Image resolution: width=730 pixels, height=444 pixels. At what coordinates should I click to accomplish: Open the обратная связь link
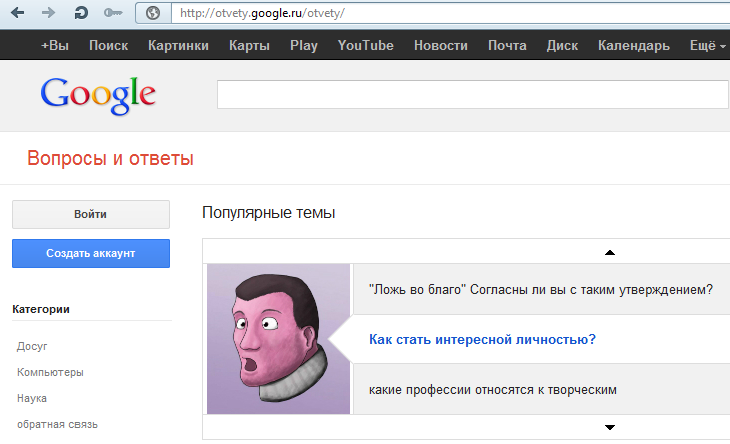point(57,424)
